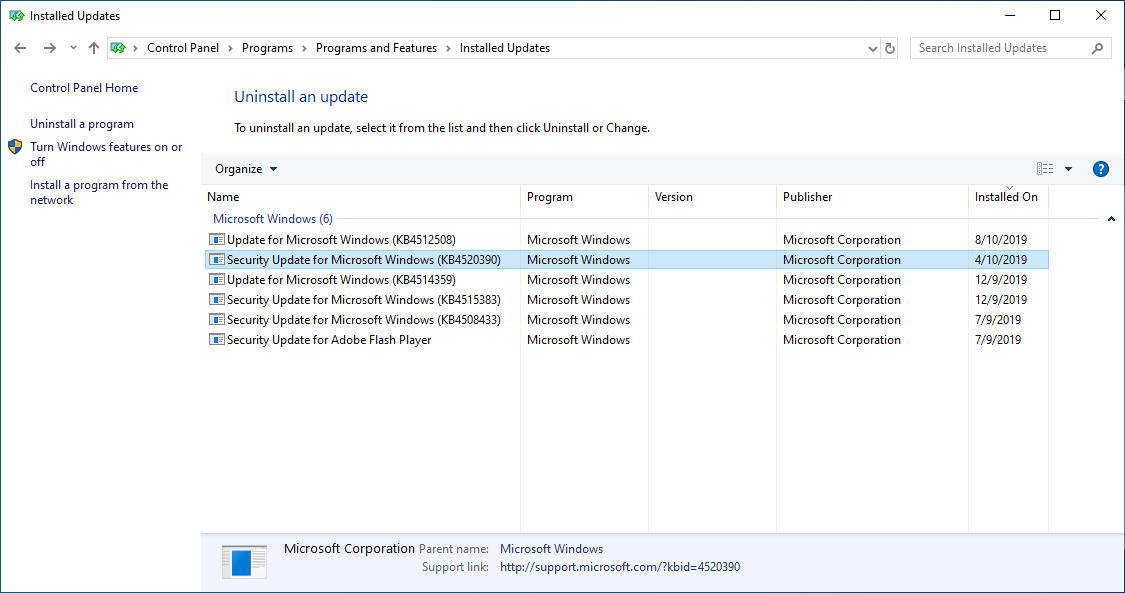The height and width of the screenshot is (593, 1125).
Task: Select Installed Updates breadcrumb segment
Action: (504, 48)
